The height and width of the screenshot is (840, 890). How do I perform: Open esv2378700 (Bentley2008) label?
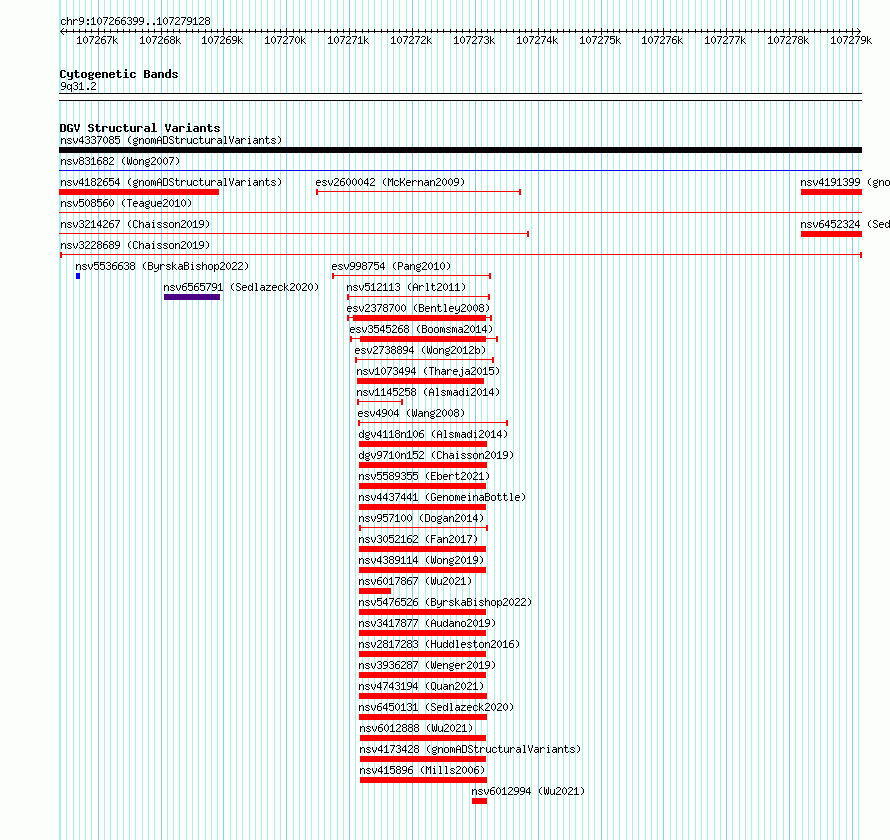point(418,308)
